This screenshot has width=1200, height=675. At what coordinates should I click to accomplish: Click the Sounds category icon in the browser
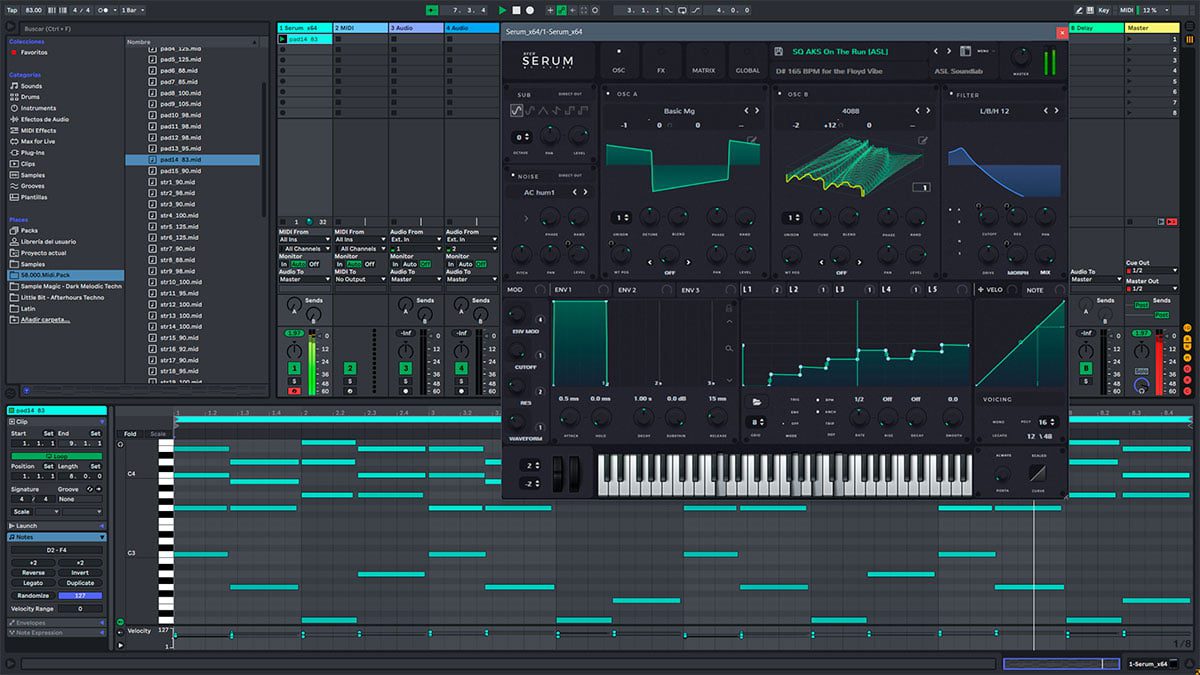click(x=13, y=86)
